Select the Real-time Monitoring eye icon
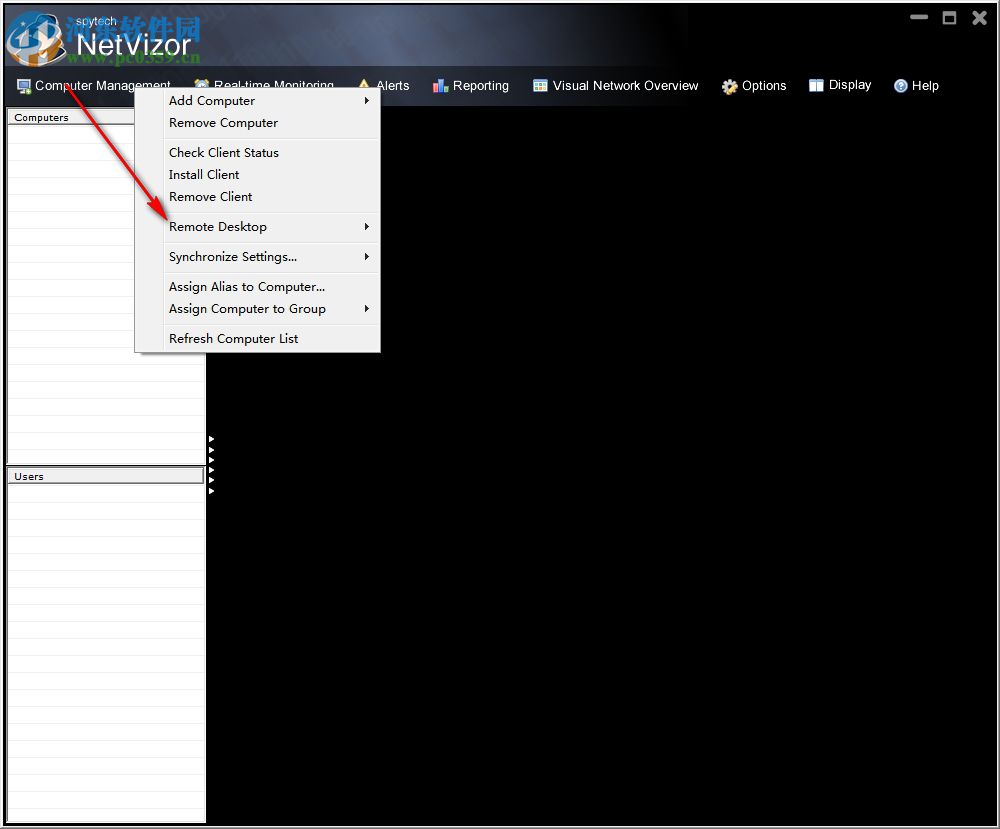 [x=201, y=86]
